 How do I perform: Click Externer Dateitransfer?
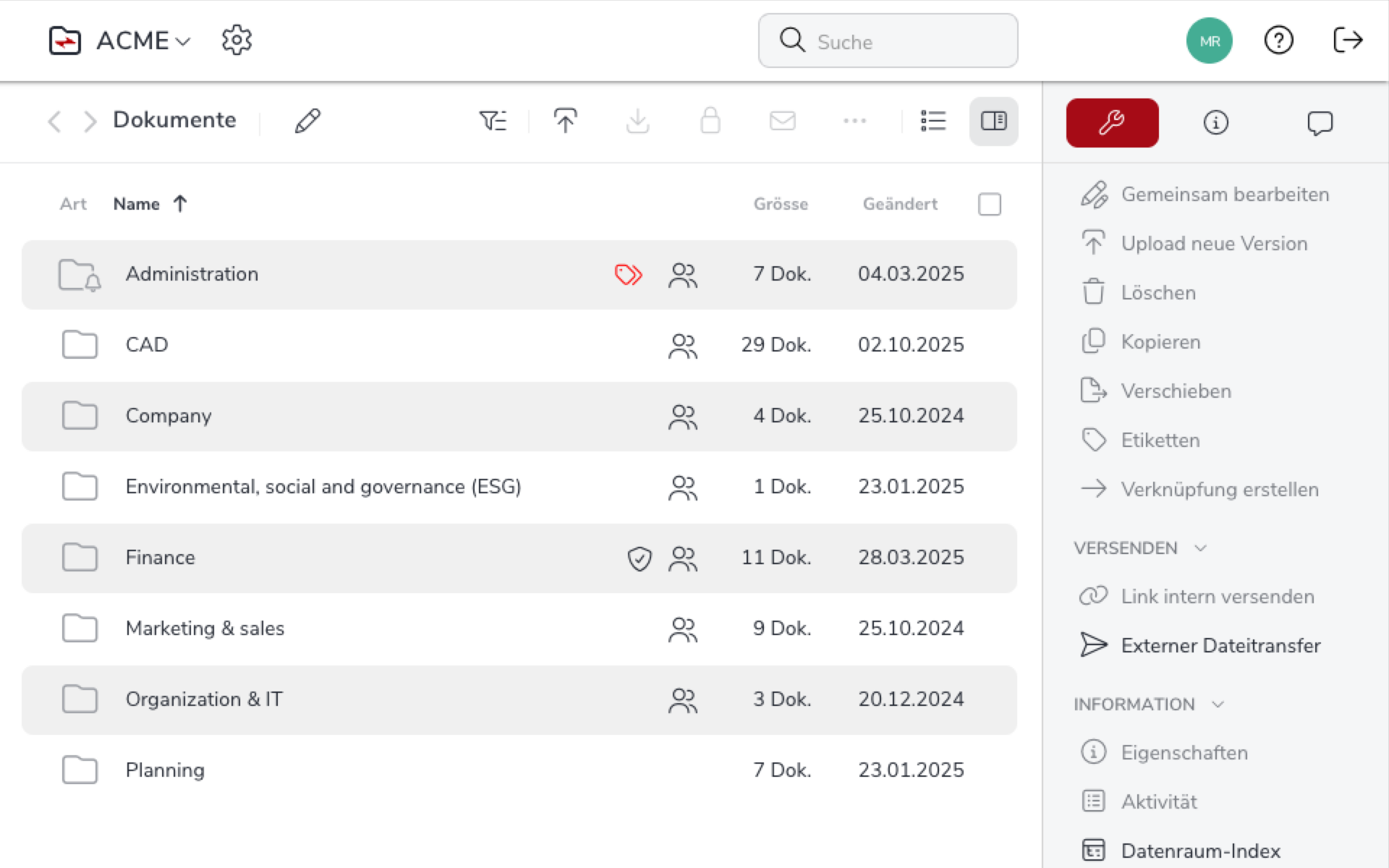tap(1220, 645)
